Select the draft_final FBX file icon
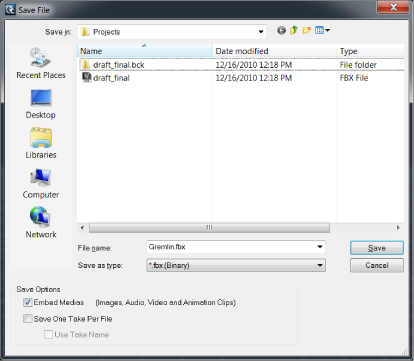414x361 pixels. pos(87,78)
